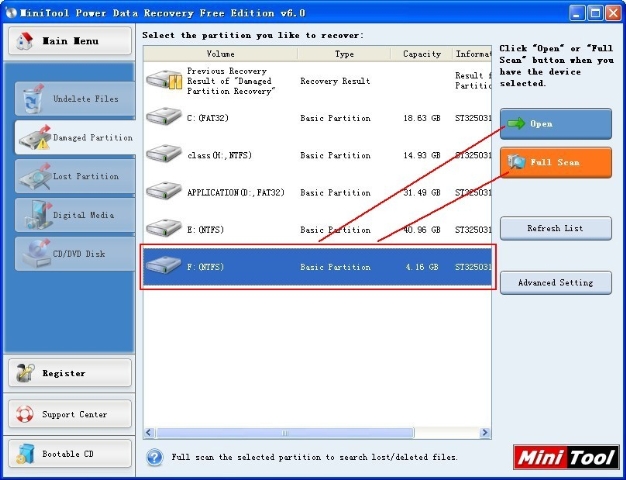Select the F: (NTFS) partition
The height and width of the screenshot is (480, 626).
[317, 267]
